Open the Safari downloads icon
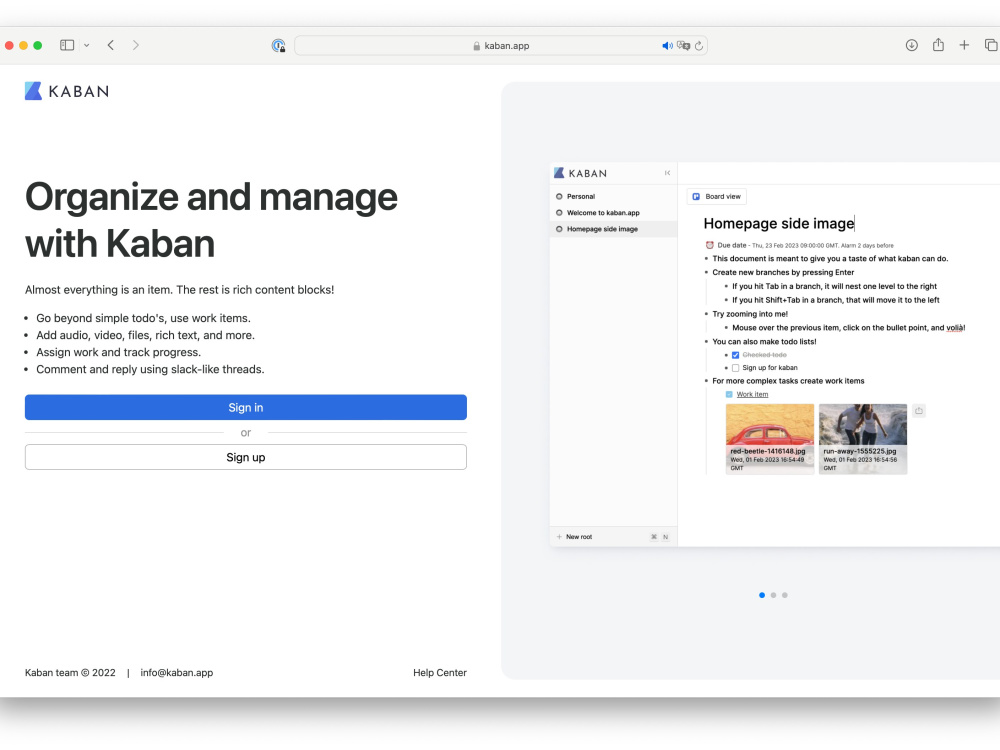Image resolution: width=1000 pixels, height=750 pixels. coord(912,45)
